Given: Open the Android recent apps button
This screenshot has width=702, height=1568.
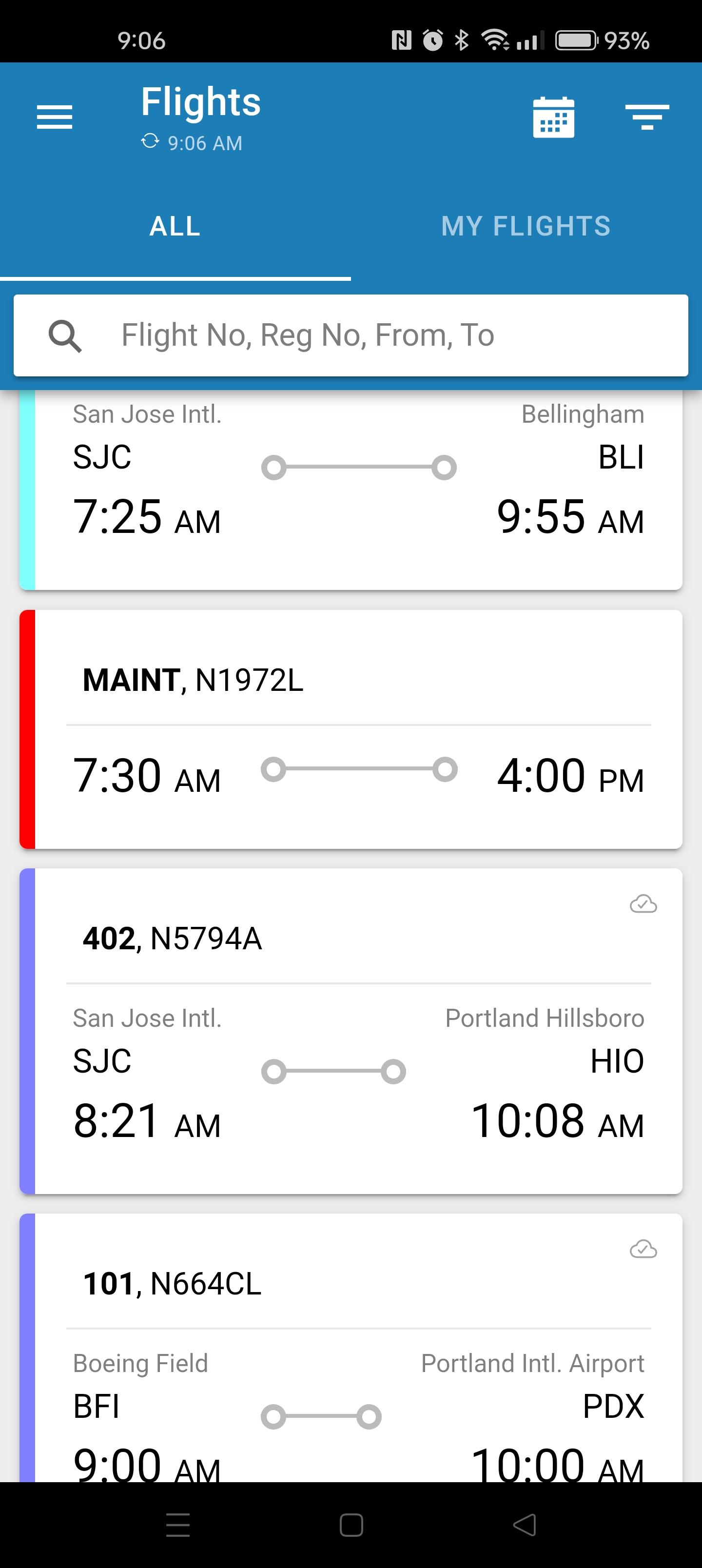Looking at the screenshot, I should 178,1525.
